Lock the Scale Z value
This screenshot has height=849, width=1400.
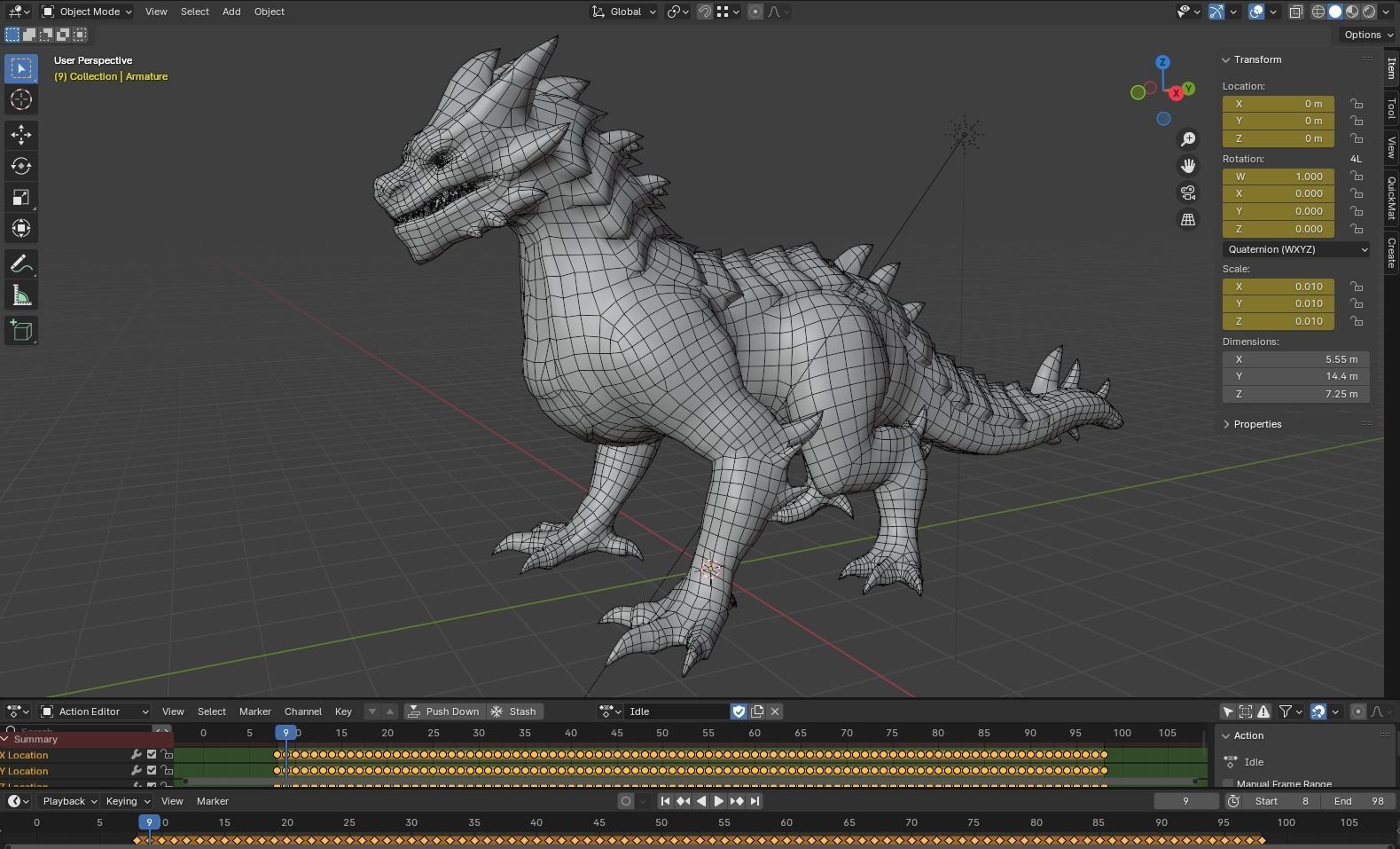(x=1357, y=321)
